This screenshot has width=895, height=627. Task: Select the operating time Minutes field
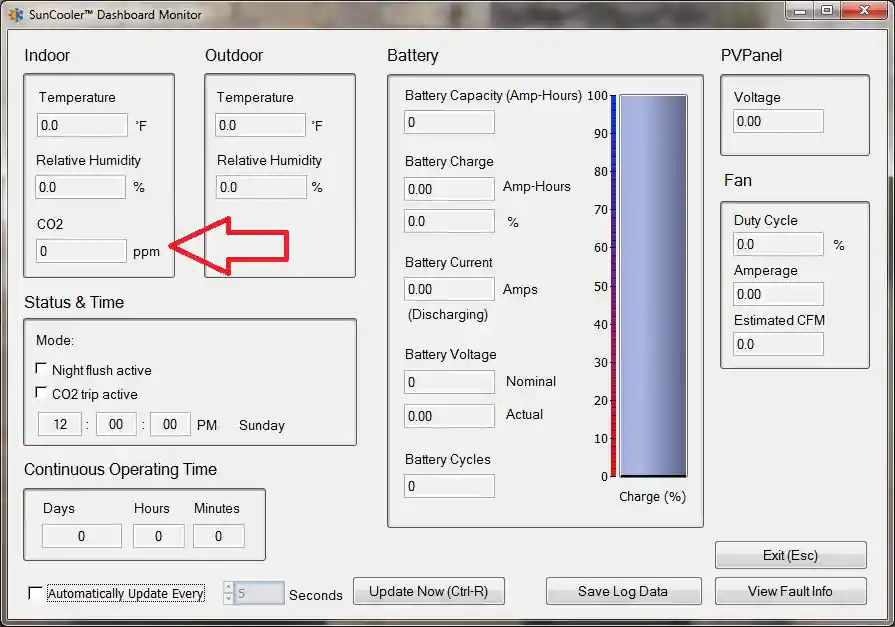click(219, 536)
